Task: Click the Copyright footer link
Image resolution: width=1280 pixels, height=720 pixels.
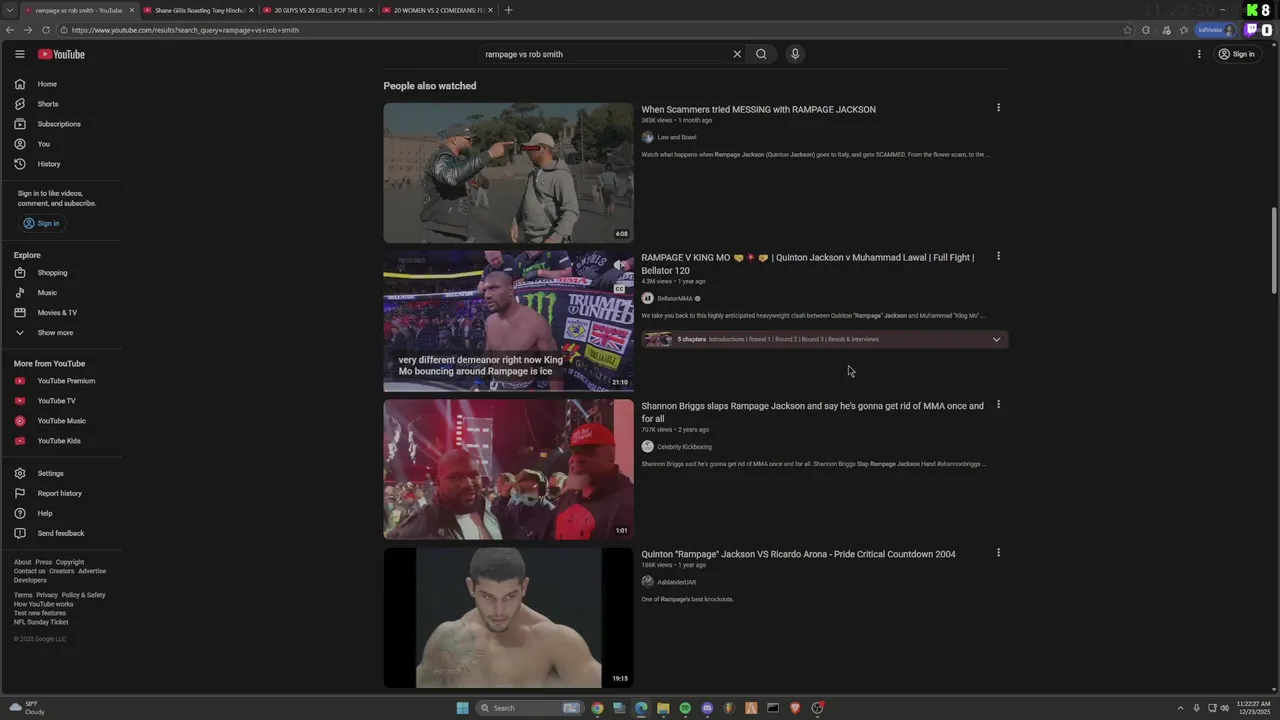Action: pos(70,562)
